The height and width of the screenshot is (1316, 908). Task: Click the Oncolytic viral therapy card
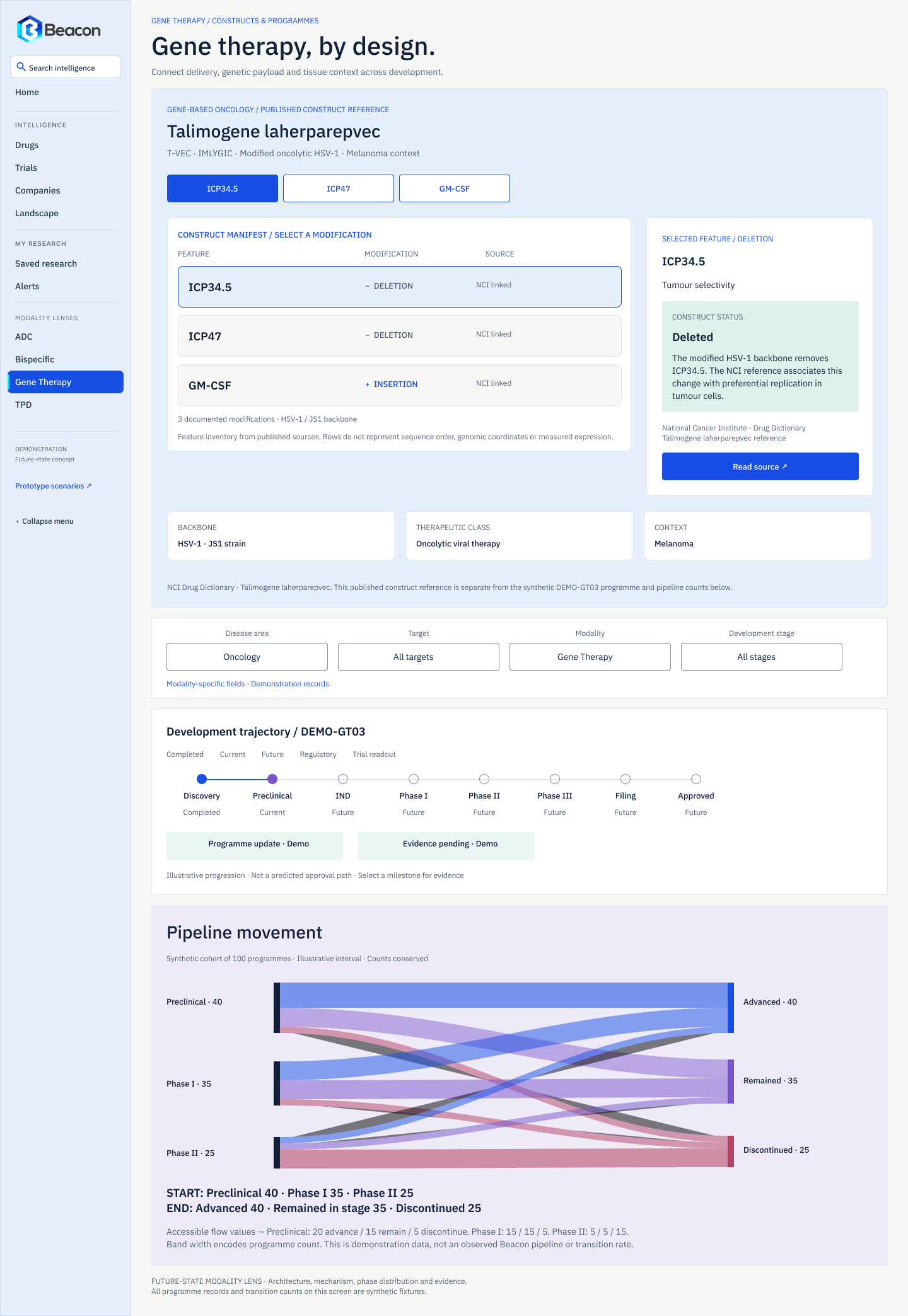(520, 536)
